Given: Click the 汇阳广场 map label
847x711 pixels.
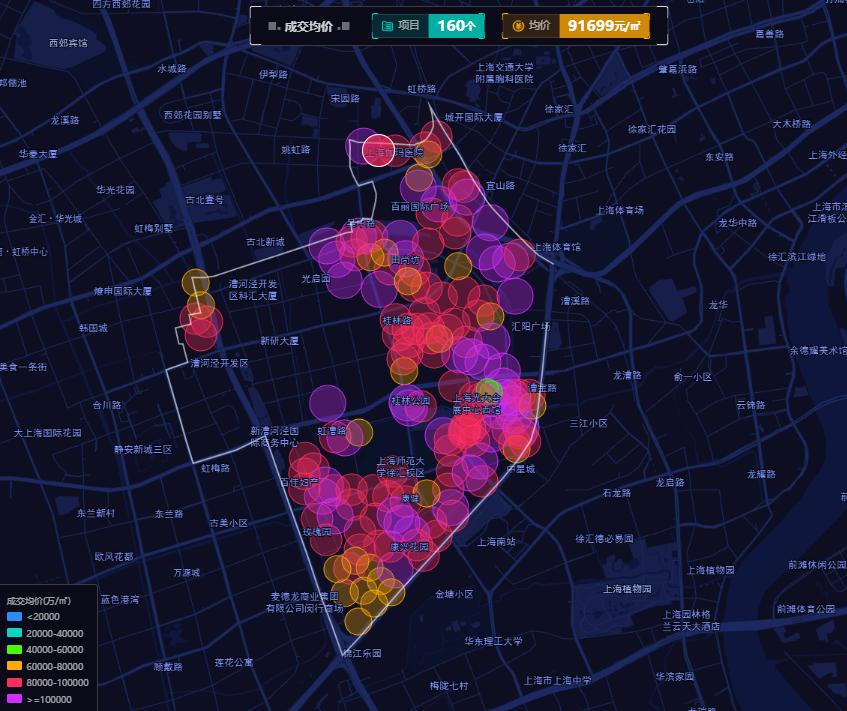Looking at the screenshot, I should point(531,326).
